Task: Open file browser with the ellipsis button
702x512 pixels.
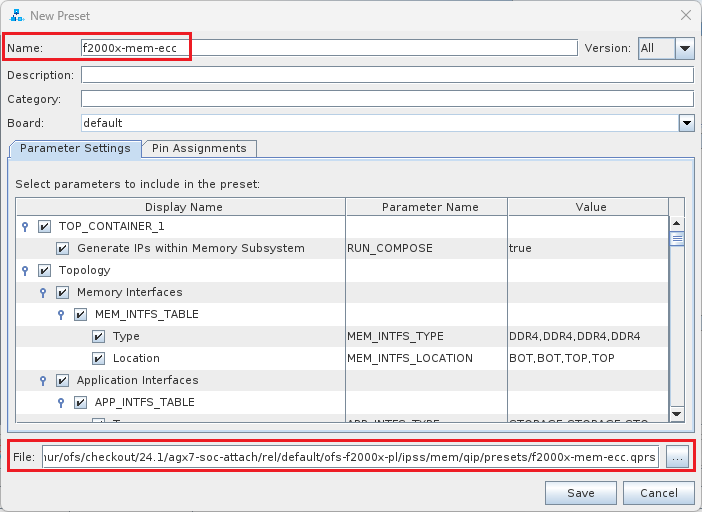Action: (x=679, y=457)
